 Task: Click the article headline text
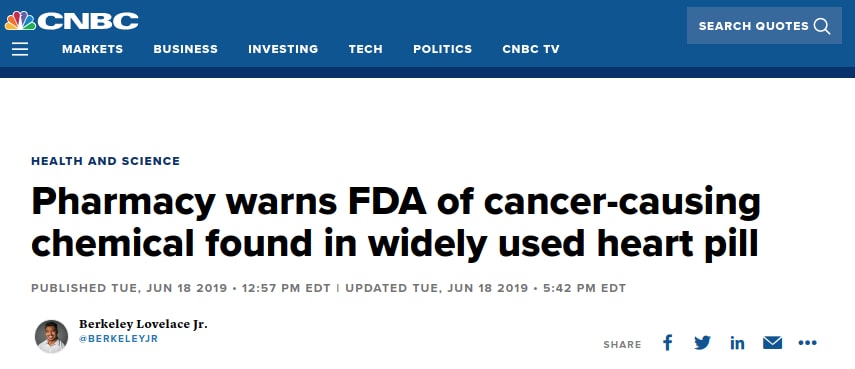395,223
